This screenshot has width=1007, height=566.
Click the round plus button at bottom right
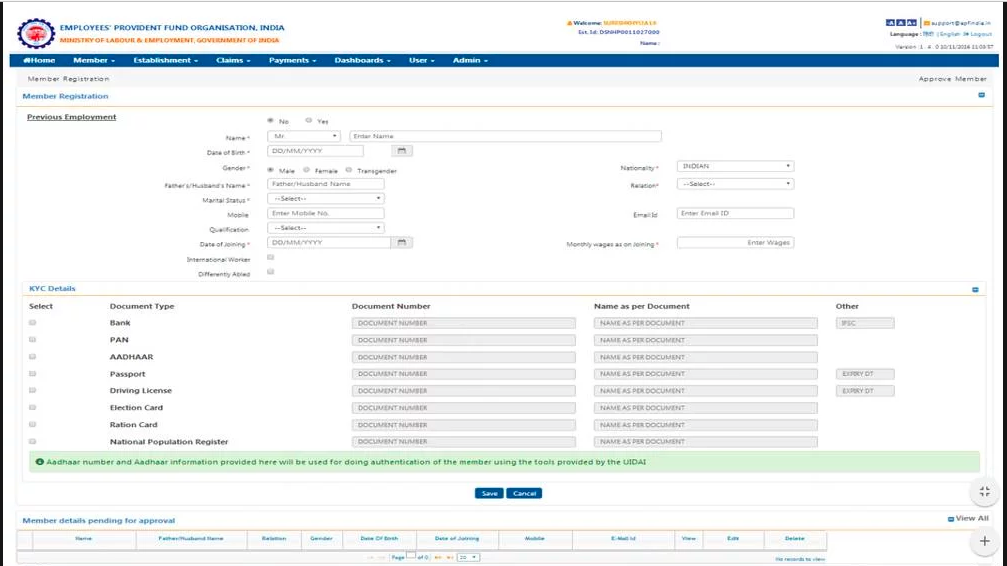click(x=985, y=540)
